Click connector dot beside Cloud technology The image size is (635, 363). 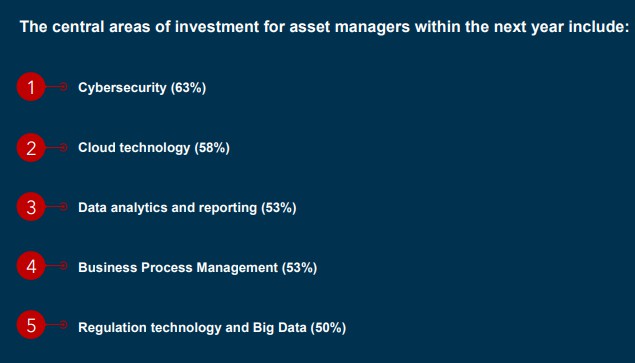[63, 147]
